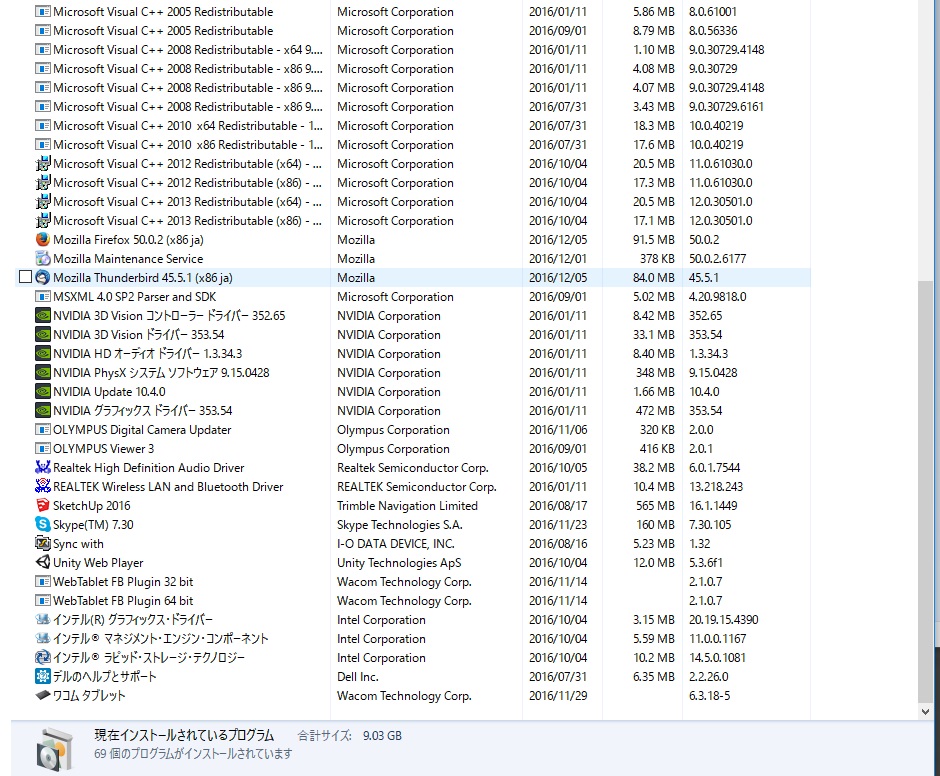
Task: Click the OLYMPUS Digital Camera Updater icon
Action: pyautogui.click(x=43, y=429)
